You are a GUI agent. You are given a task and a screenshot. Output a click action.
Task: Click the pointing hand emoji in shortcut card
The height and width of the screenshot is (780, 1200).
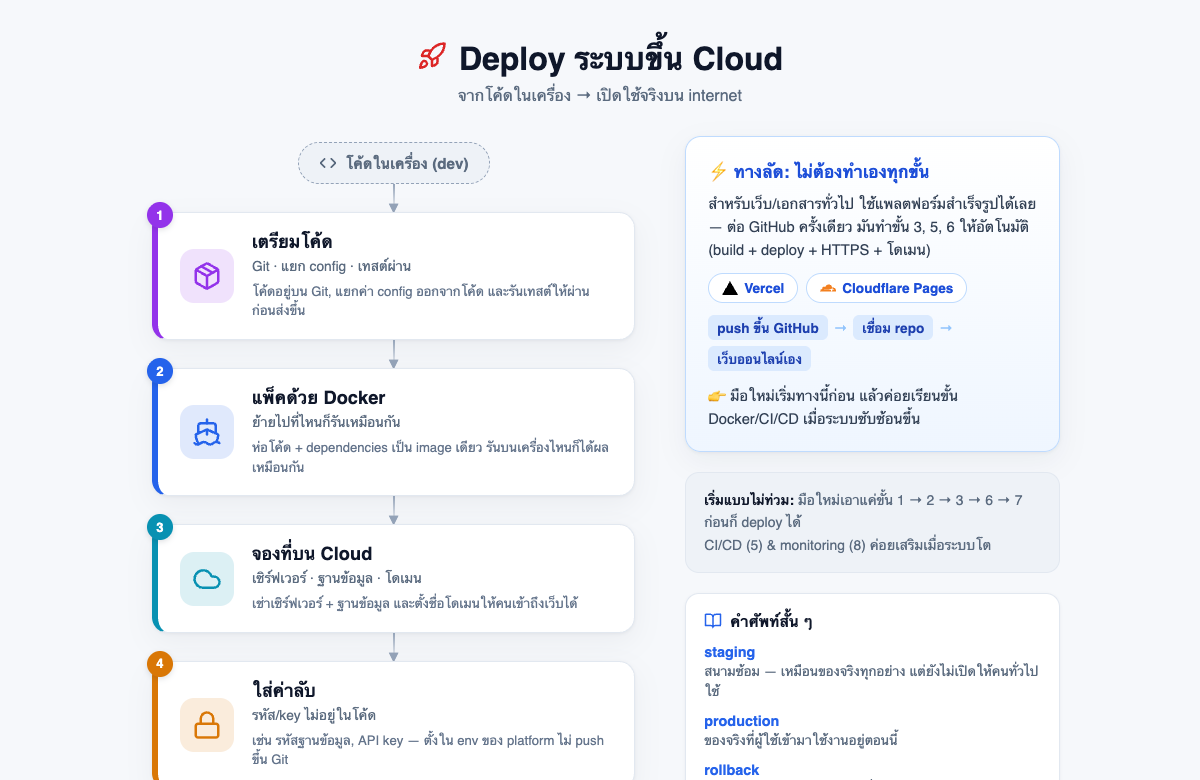tap(716, 396)
